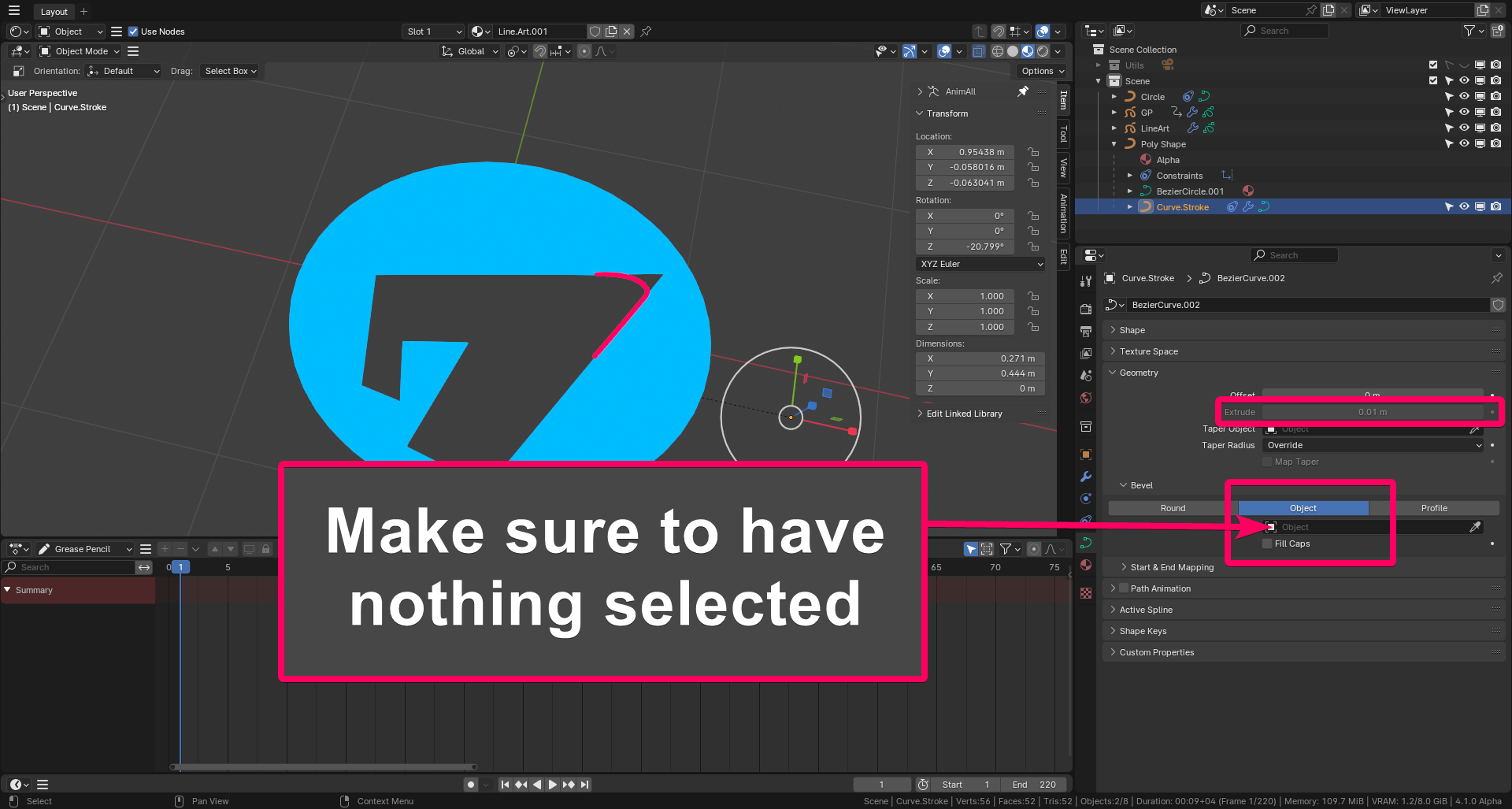Select the eyedropper next to the Bevel Object field
Viewport: 1512px width, 809px height.
click(1477, 526)
